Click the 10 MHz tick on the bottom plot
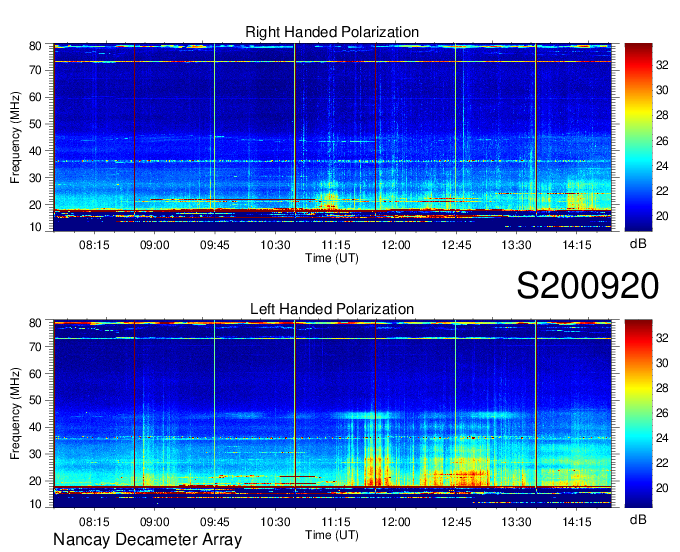680x552 pixels. 35,504
